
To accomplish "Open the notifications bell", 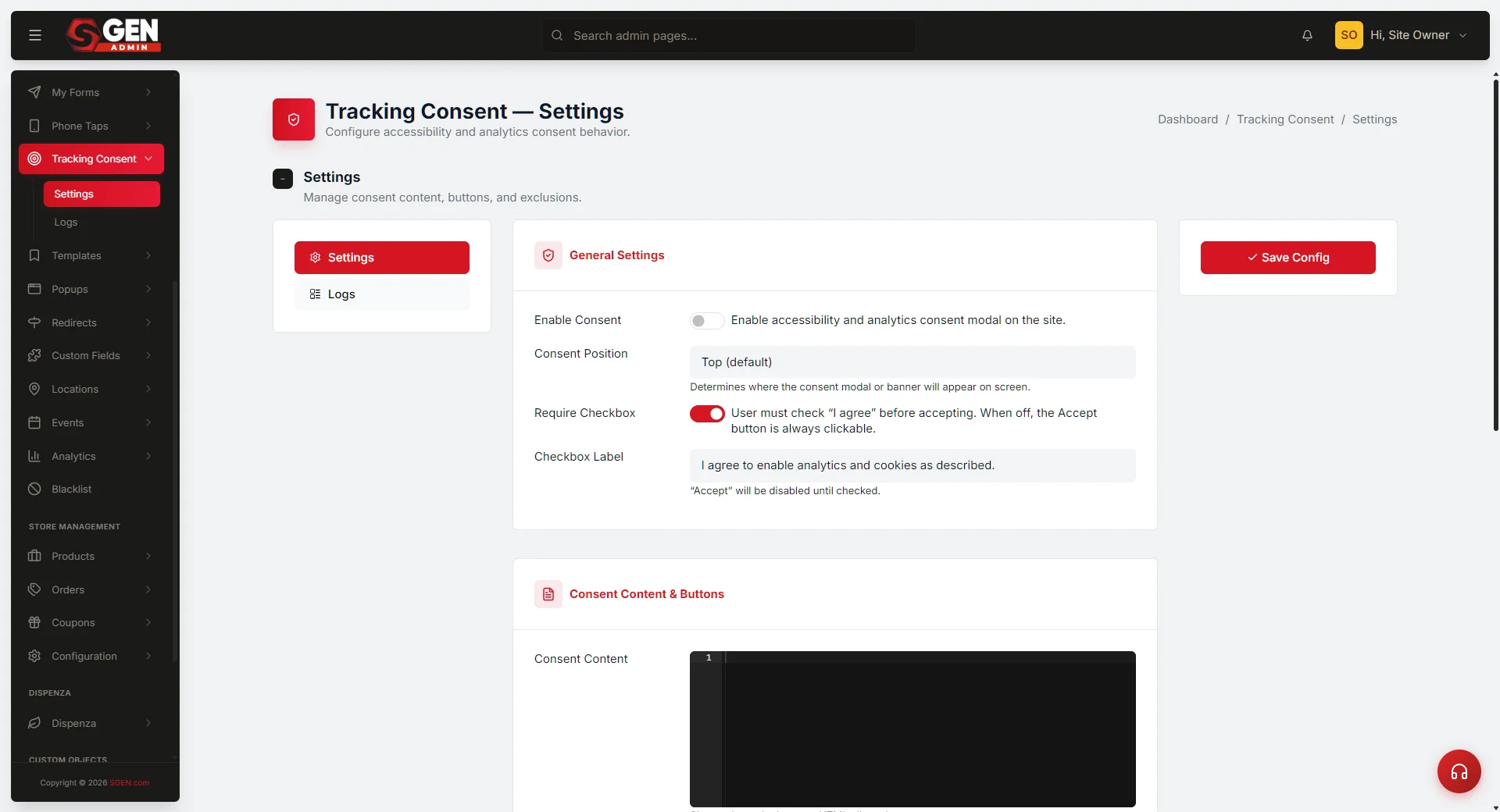I will pos(1307,35).
